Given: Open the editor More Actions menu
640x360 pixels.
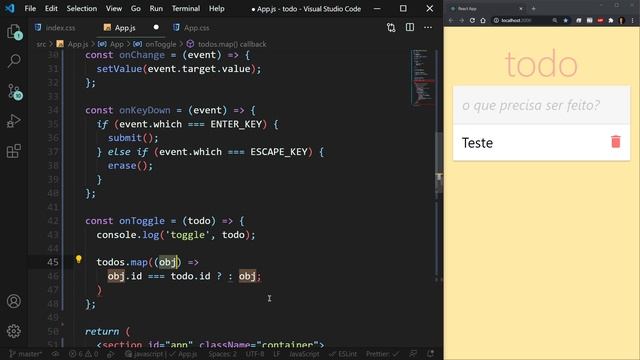Looking at the screenshot, I should 428,27.
